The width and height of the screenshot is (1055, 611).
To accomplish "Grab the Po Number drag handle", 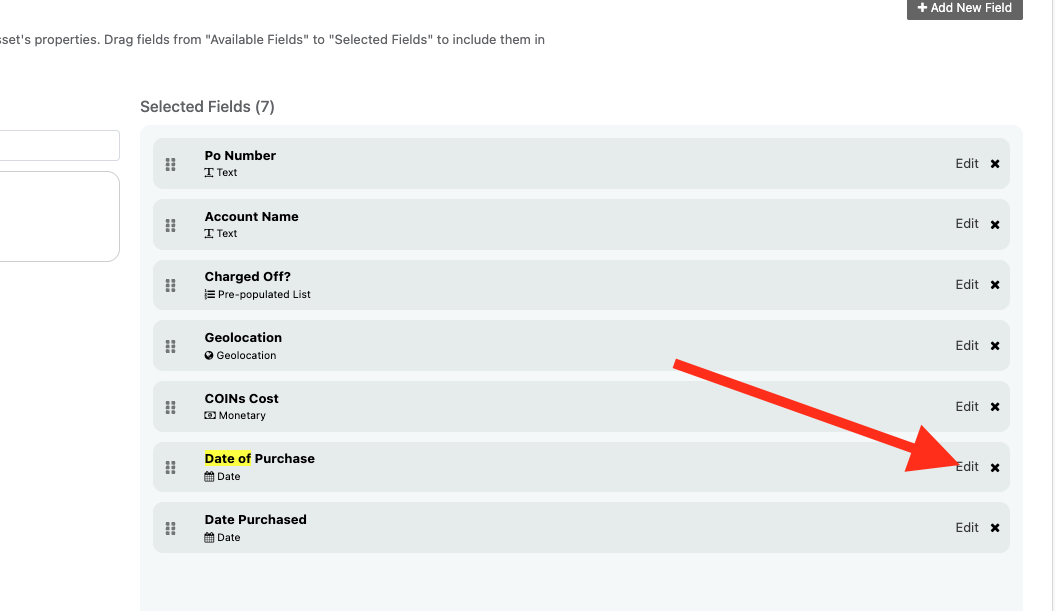I will tap(170, 164).
